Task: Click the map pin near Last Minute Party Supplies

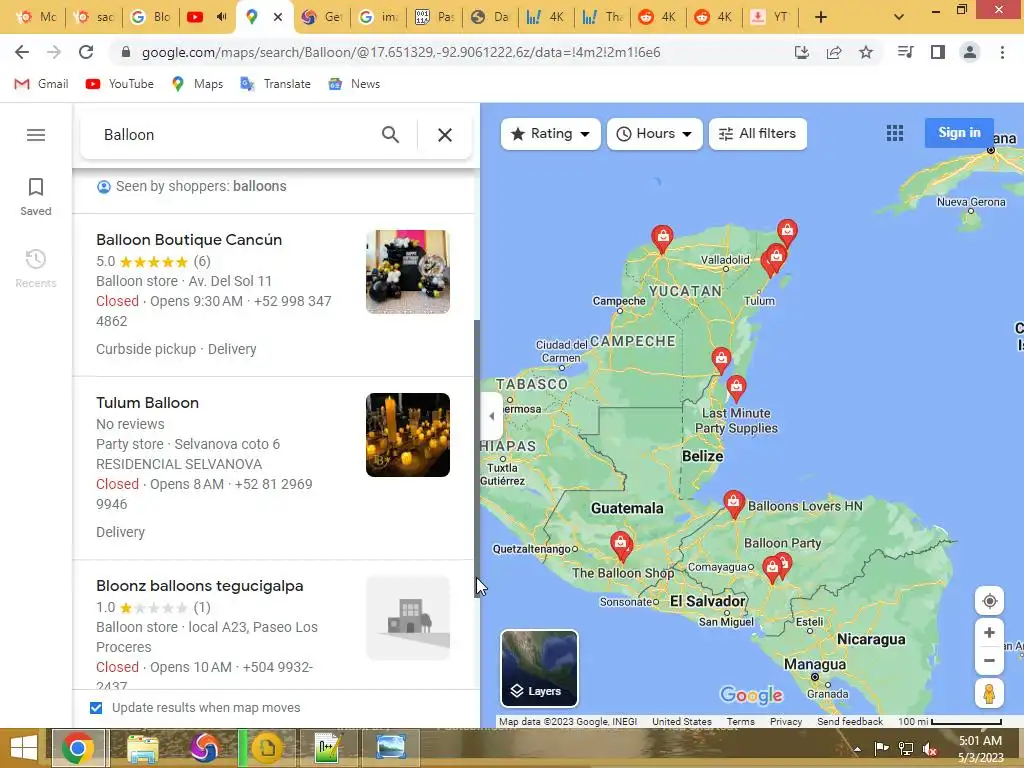Action: coord(736,389)
